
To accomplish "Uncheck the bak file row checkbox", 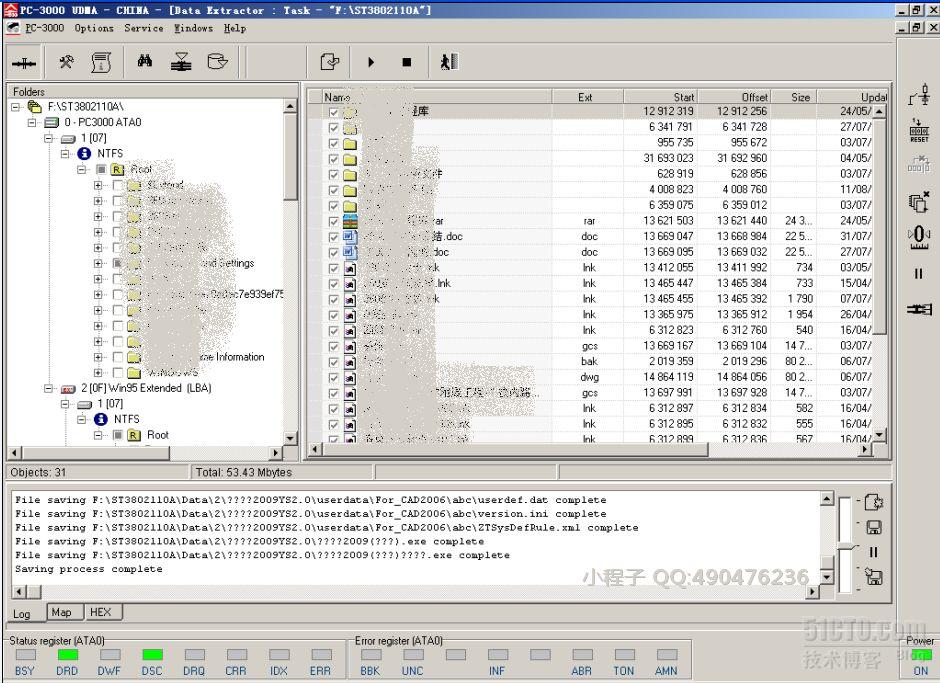I will click(334, 362).
